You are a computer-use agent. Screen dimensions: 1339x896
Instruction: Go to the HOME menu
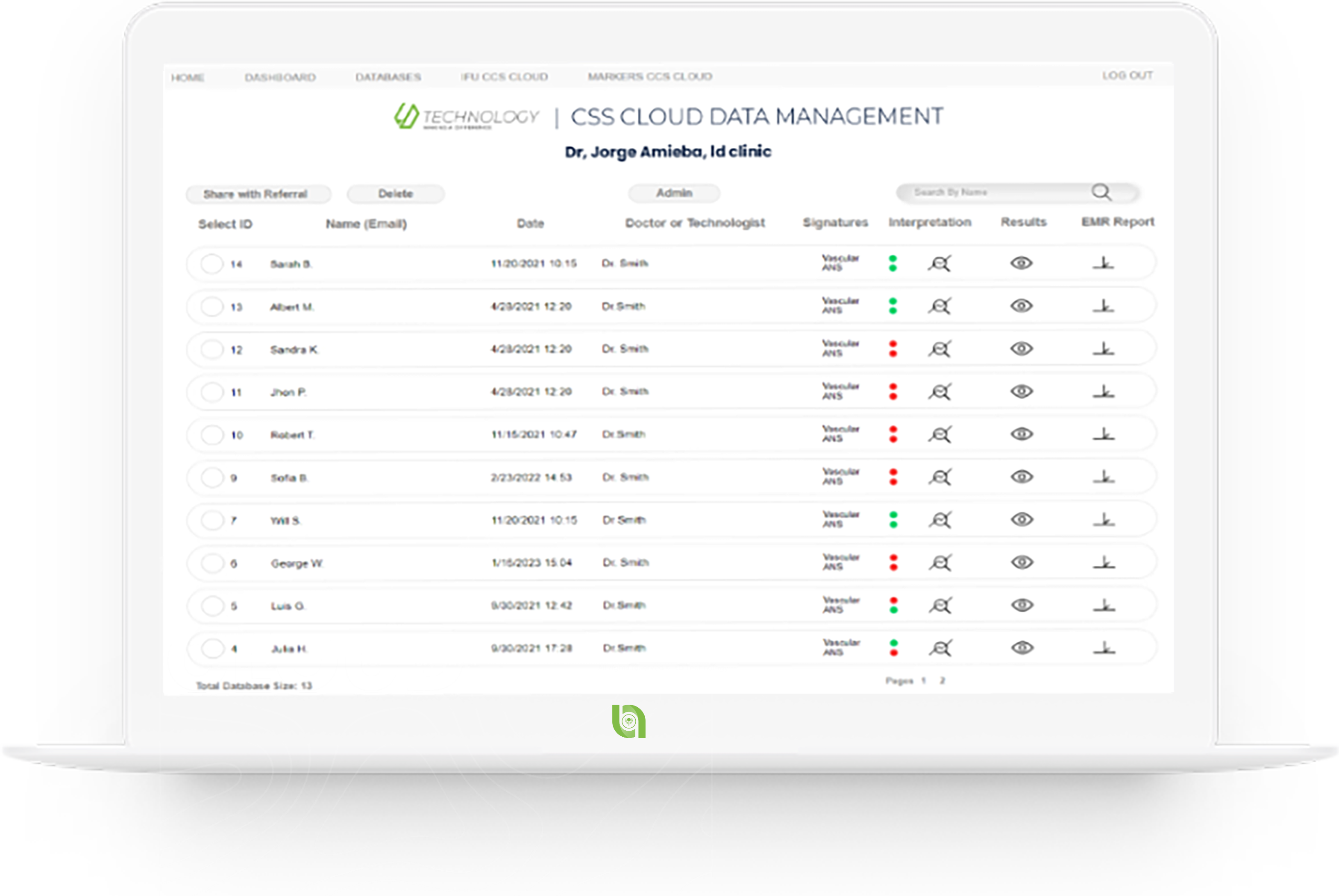pos(188,77)
